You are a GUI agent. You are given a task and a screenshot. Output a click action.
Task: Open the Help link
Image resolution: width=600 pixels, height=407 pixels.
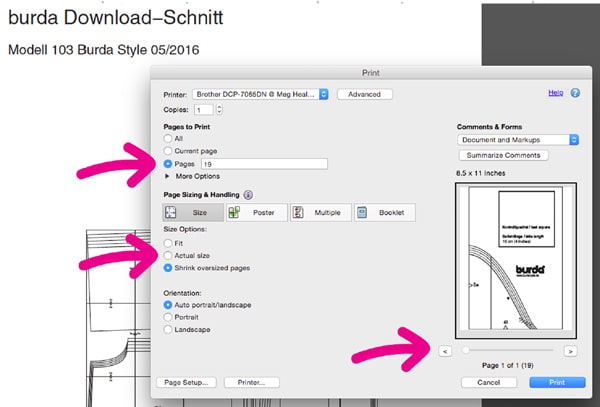556,93
